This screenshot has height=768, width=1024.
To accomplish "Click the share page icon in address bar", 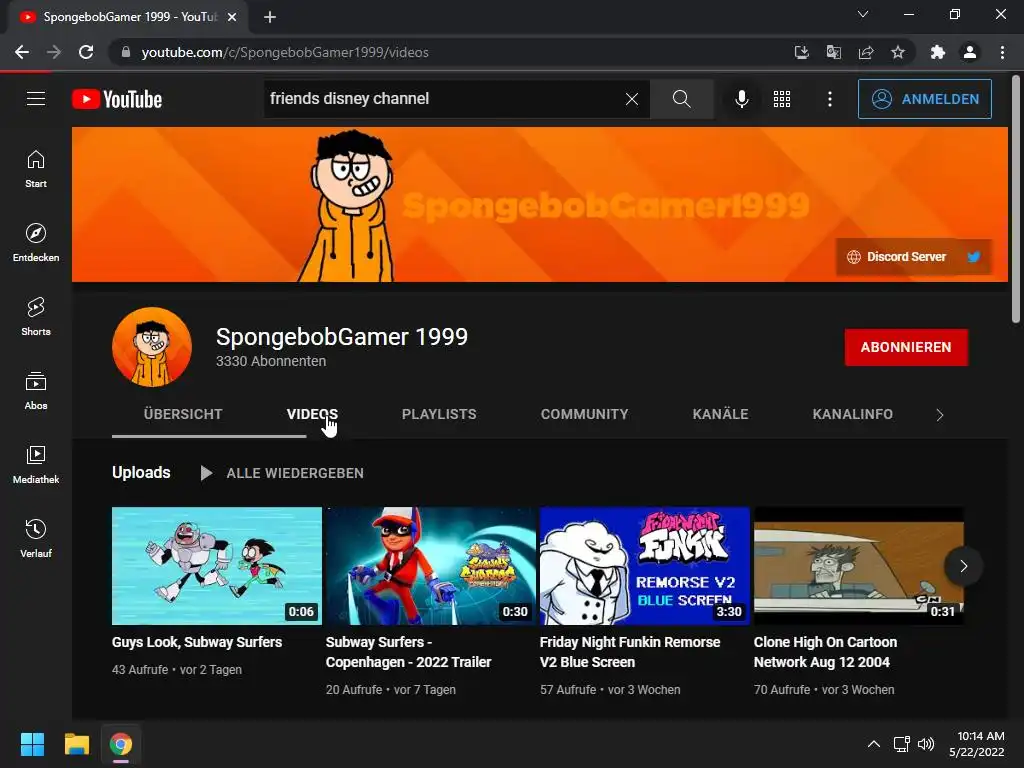I will 866,52.
